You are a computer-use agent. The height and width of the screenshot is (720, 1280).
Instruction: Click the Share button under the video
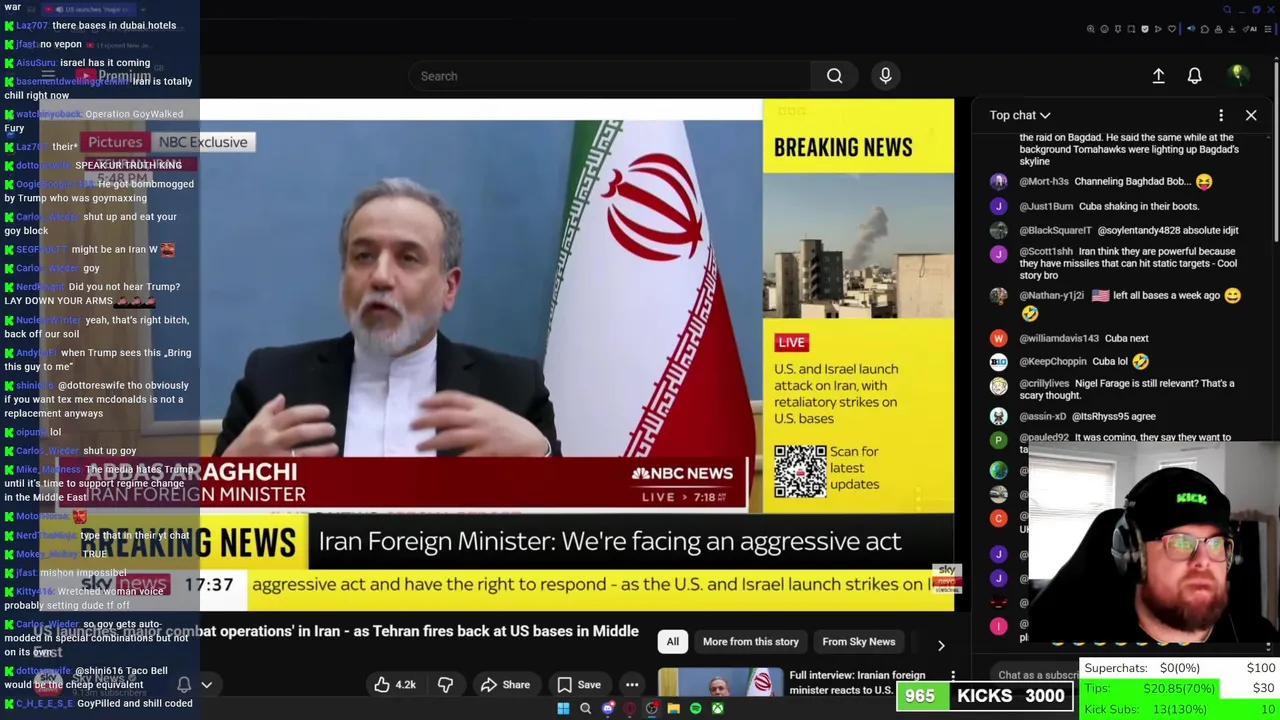[504, 685]
